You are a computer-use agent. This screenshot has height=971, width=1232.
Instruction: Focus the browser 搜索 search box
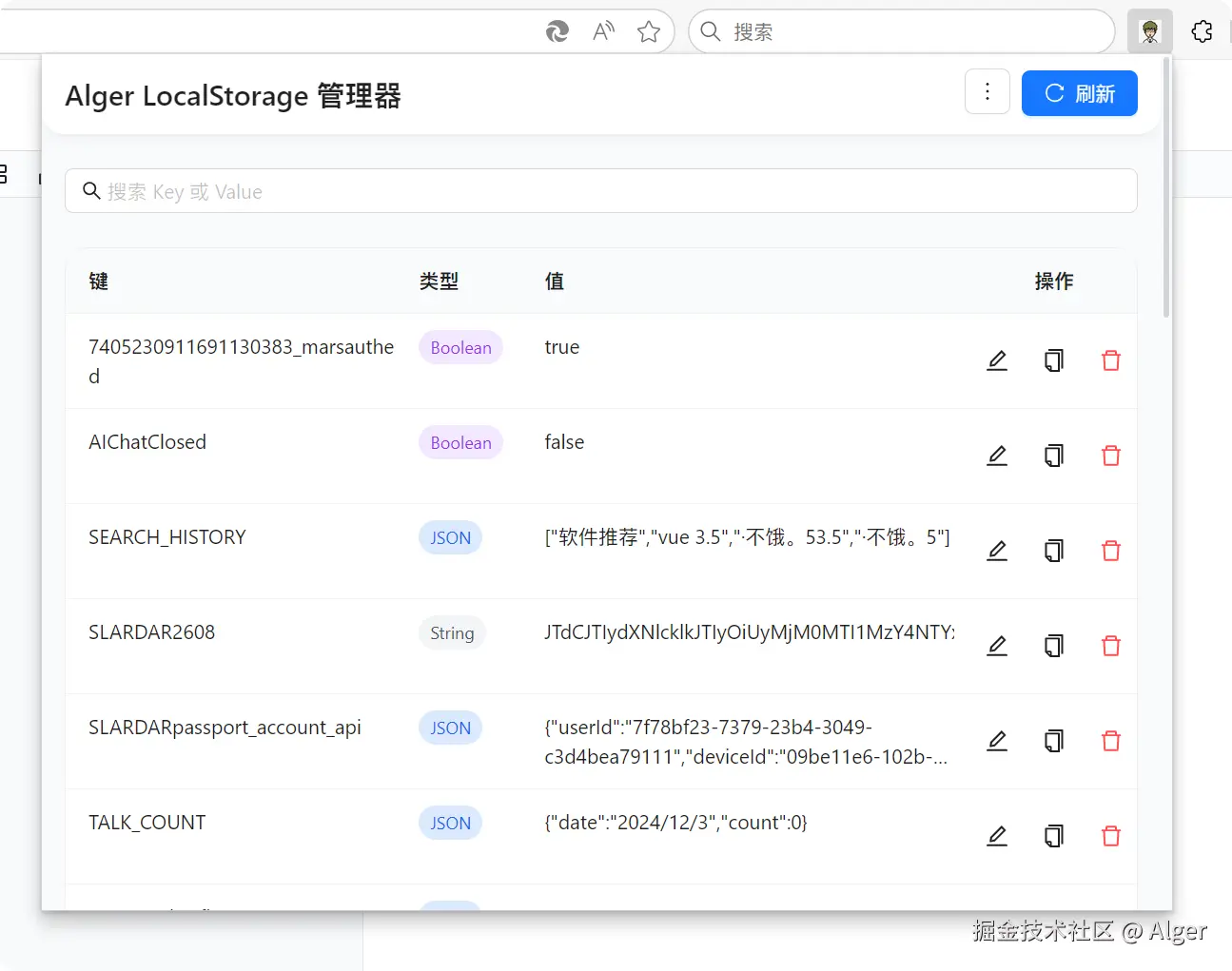902,31
